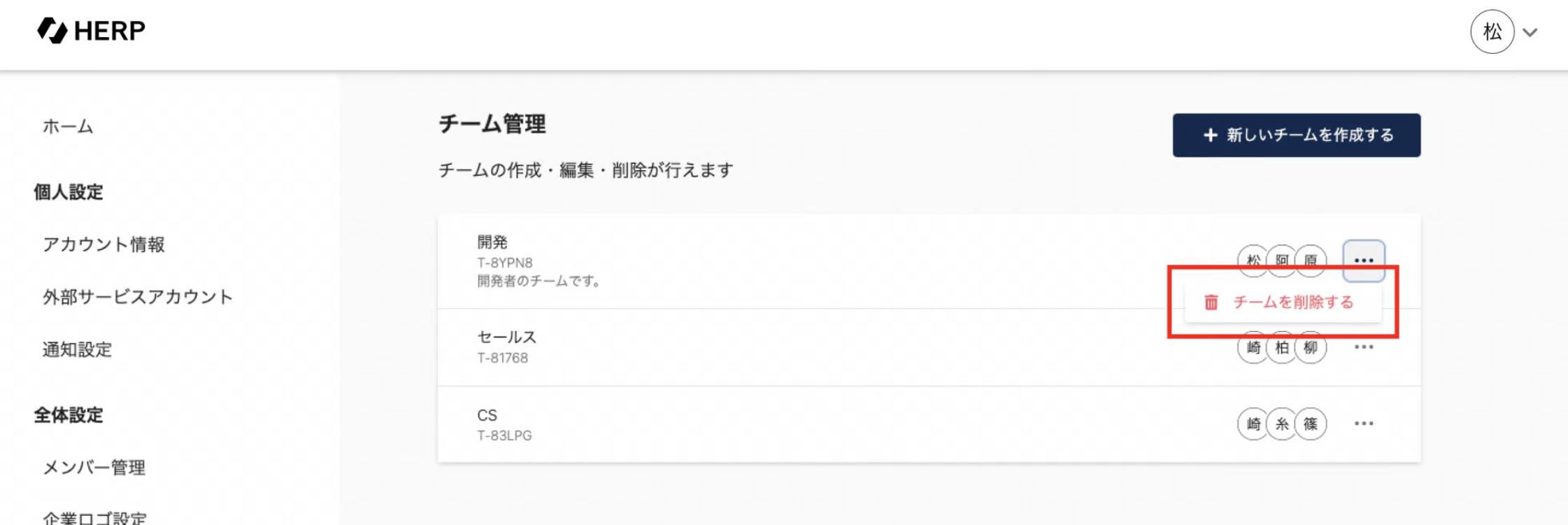Select チームを削除する from the menu
1568x525 pixels.
[x=1292, y=302]
